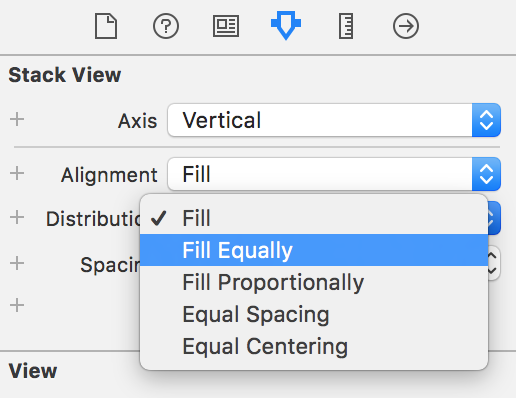This screenshot has width=516, height=398.
Task: Select the Attributes inspector icon
Action: 286,25
